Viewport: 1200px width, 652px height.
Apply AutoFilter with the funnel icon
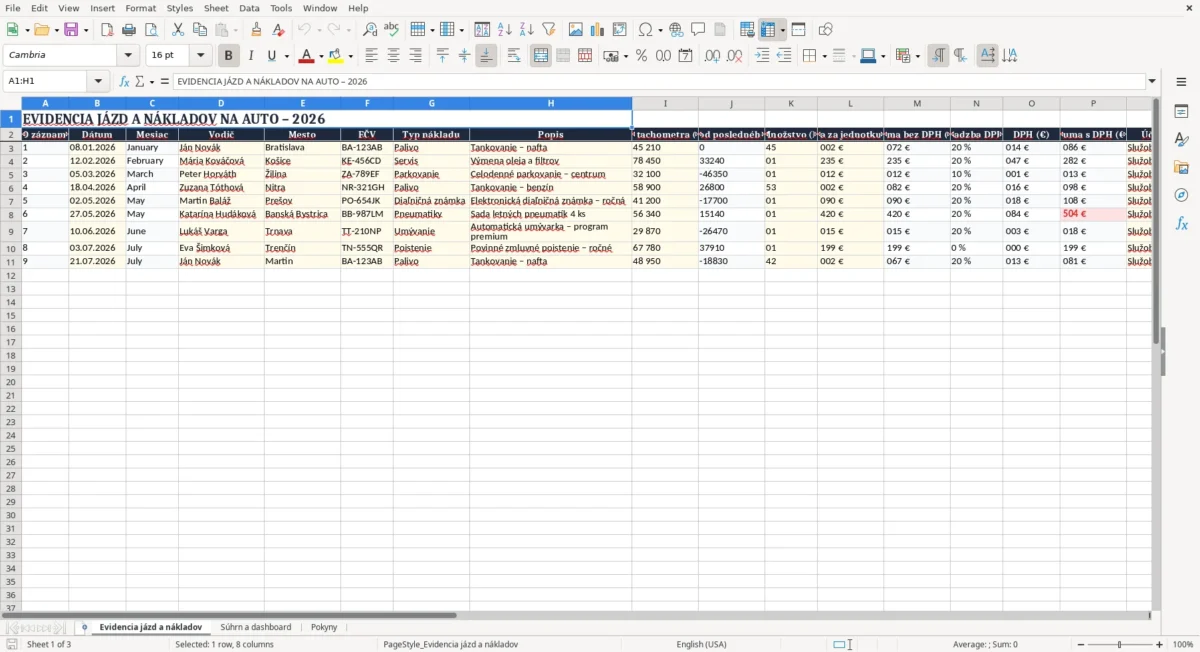click(548, 29)
